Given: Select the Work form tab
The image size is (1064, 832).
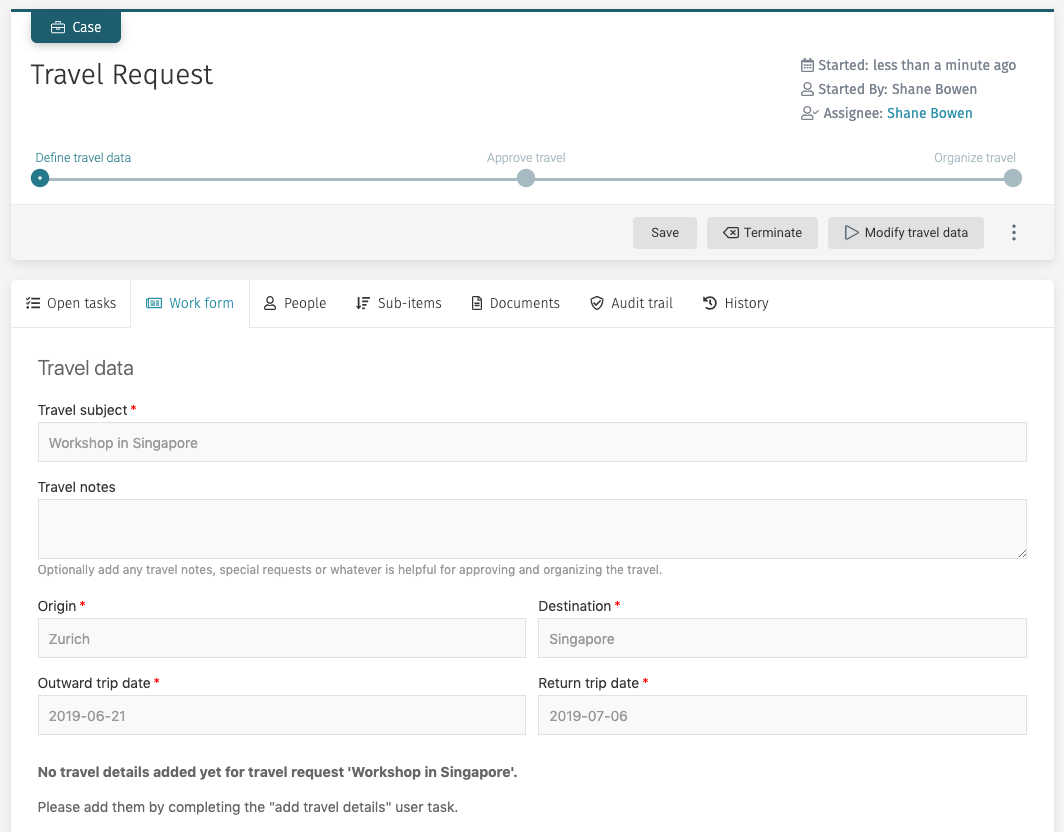Looking at the screenshot, I should click(190, 303).
